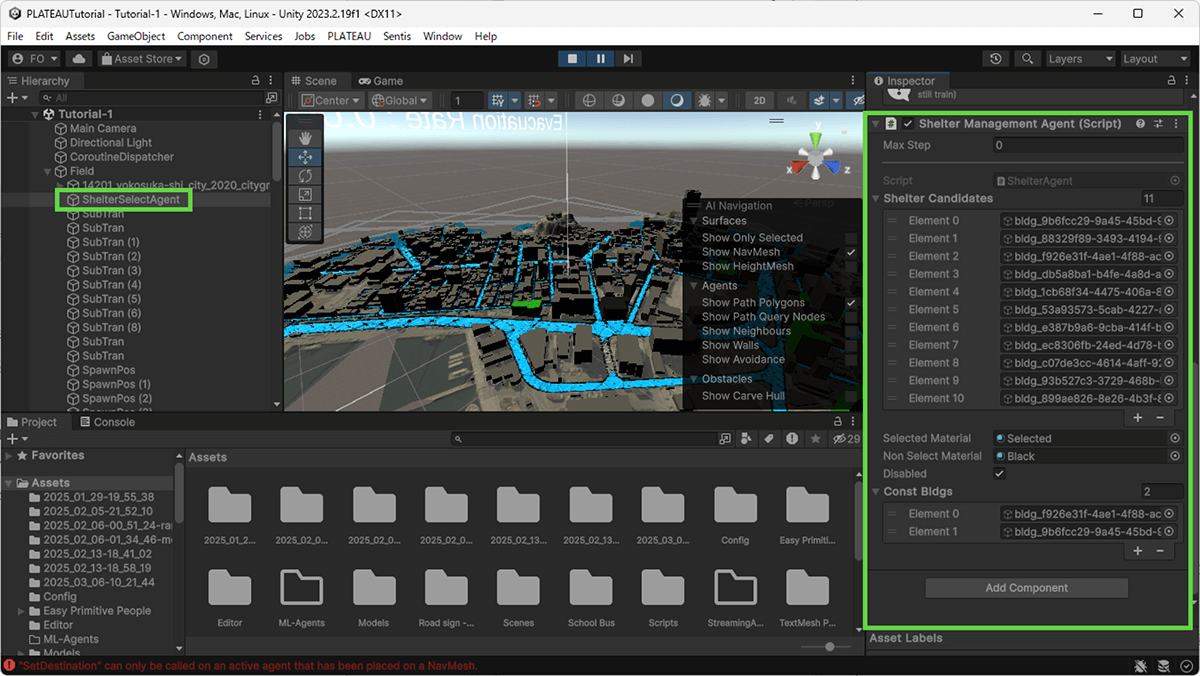This screenshot has width=1200, height=676.
Task: Toggle 2D scene view mode
Action: [760, 100]
